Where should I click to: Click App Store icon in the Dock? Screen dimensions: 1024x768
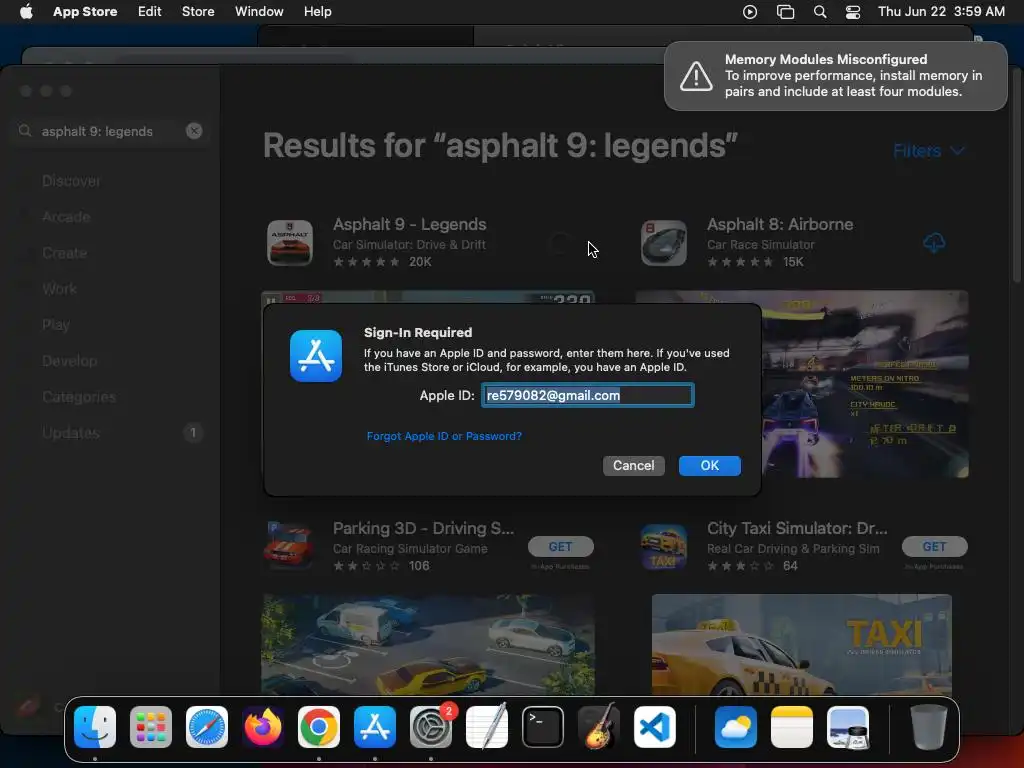pyautogui.click(x=375, y=727)
